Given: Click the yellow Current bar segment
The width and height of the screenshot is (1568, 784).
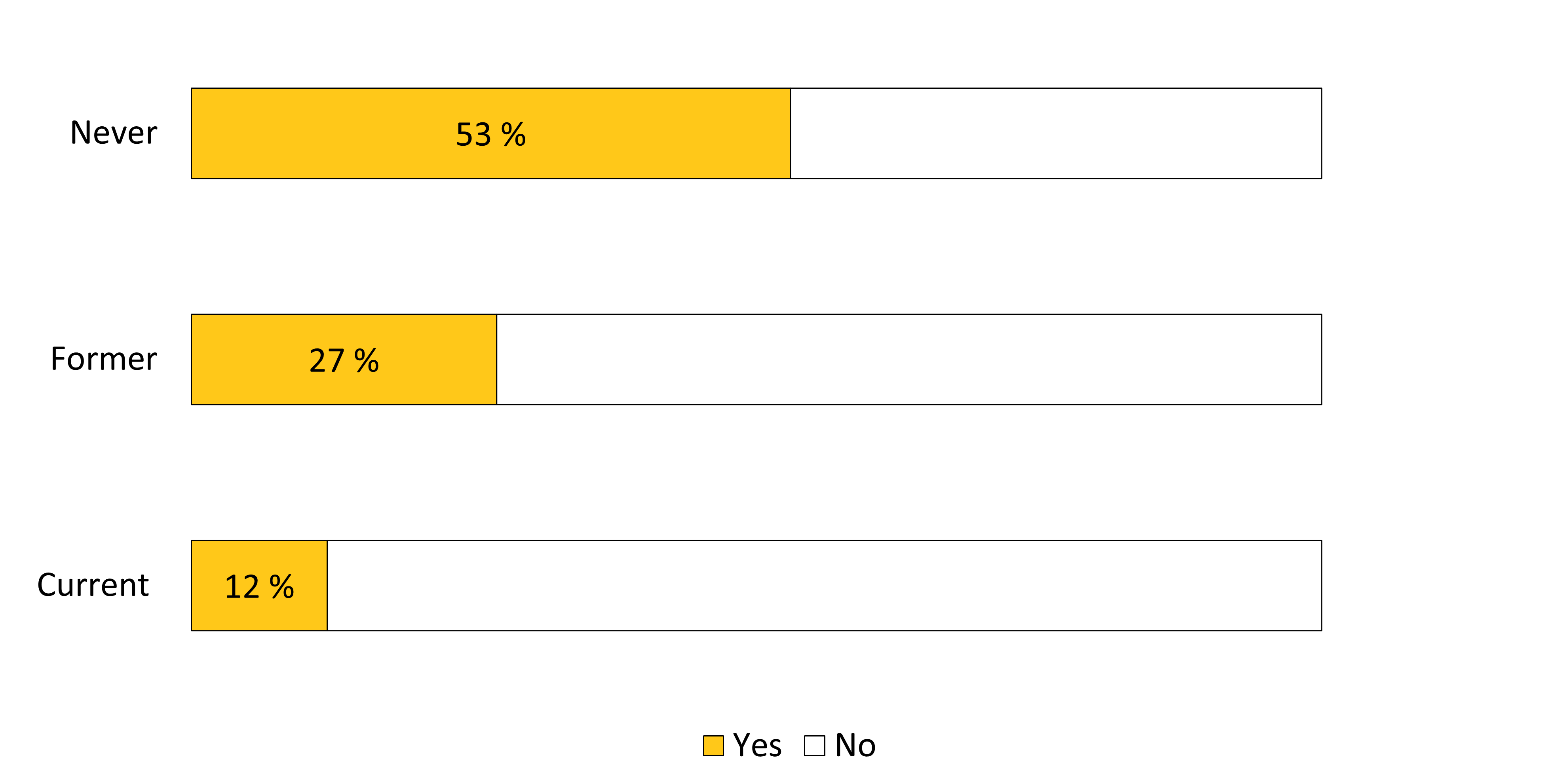Looking at the screenshot, I should (x=259, y=586).
